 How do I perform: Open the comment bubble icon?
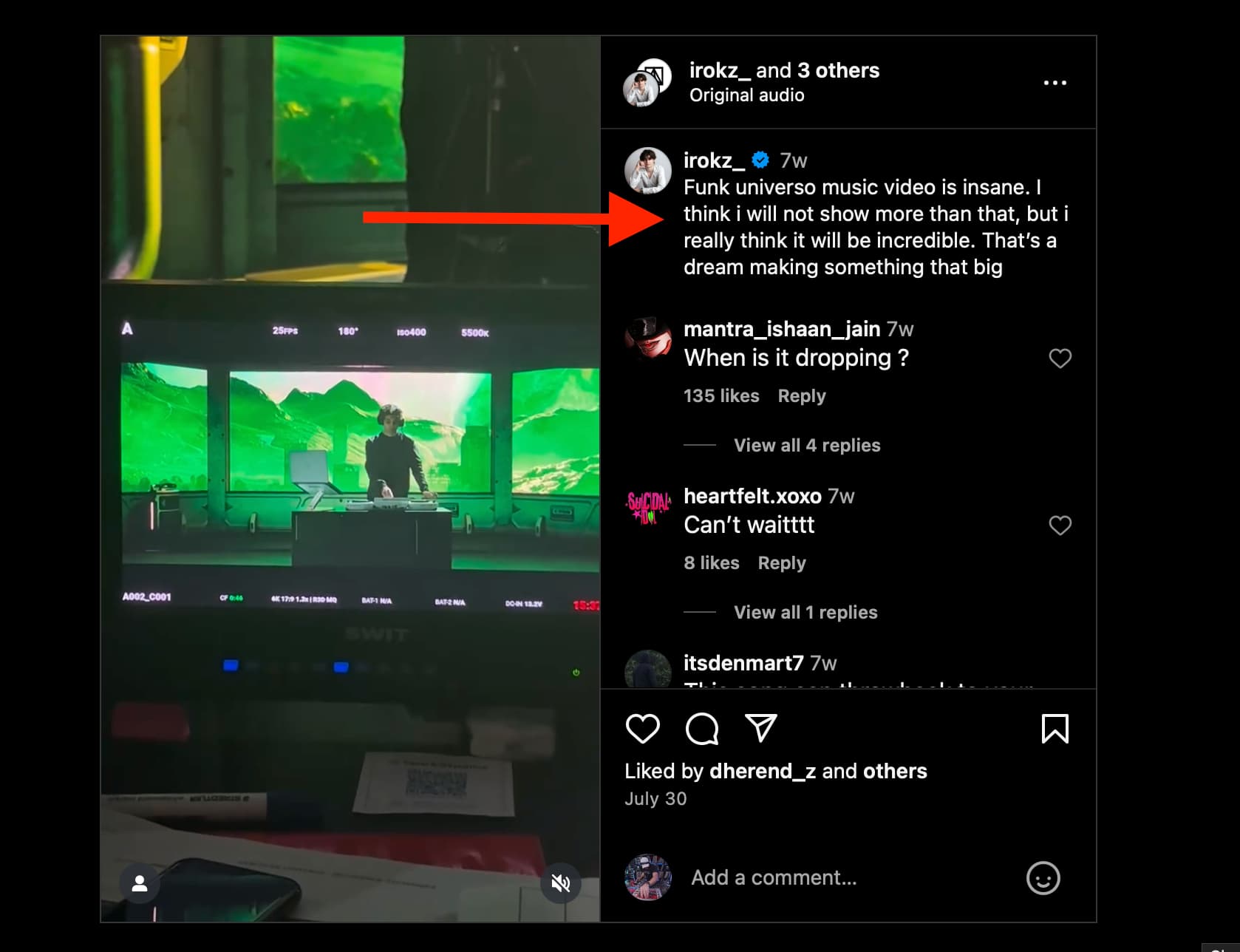pos(701,729)
